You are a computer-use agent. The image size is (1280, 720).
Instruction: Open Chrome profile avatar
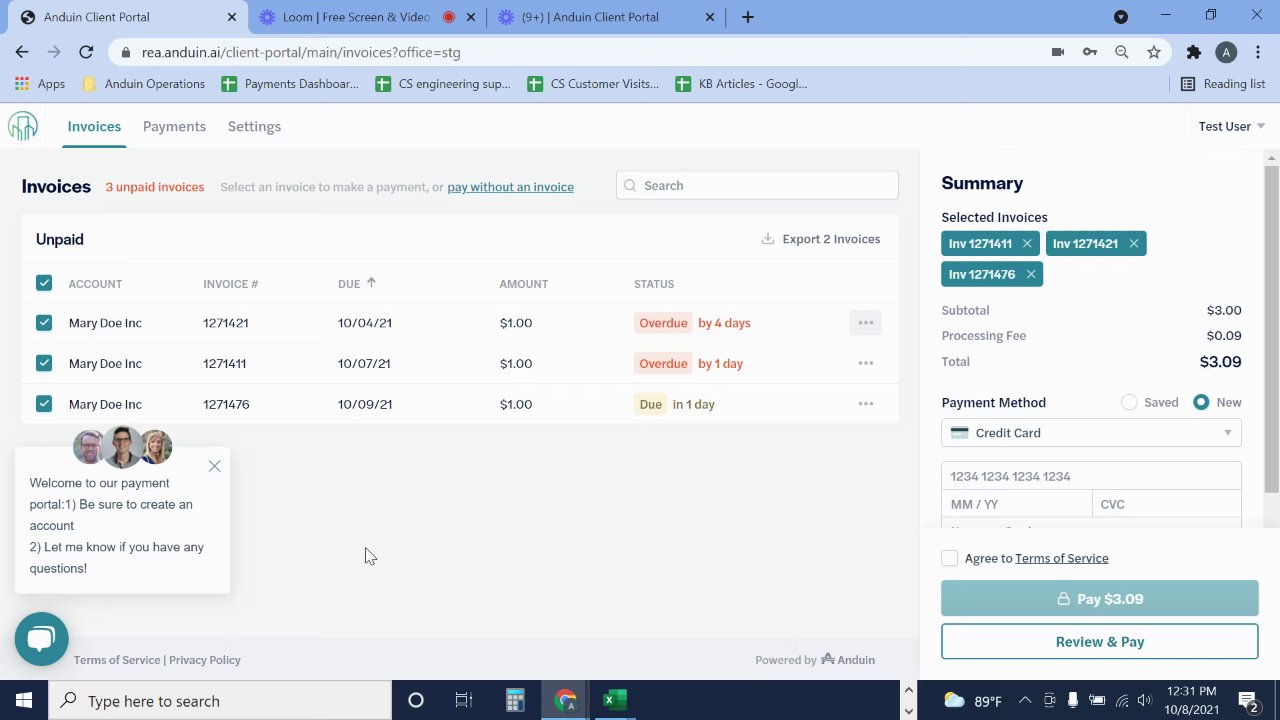coord(1226,52)
